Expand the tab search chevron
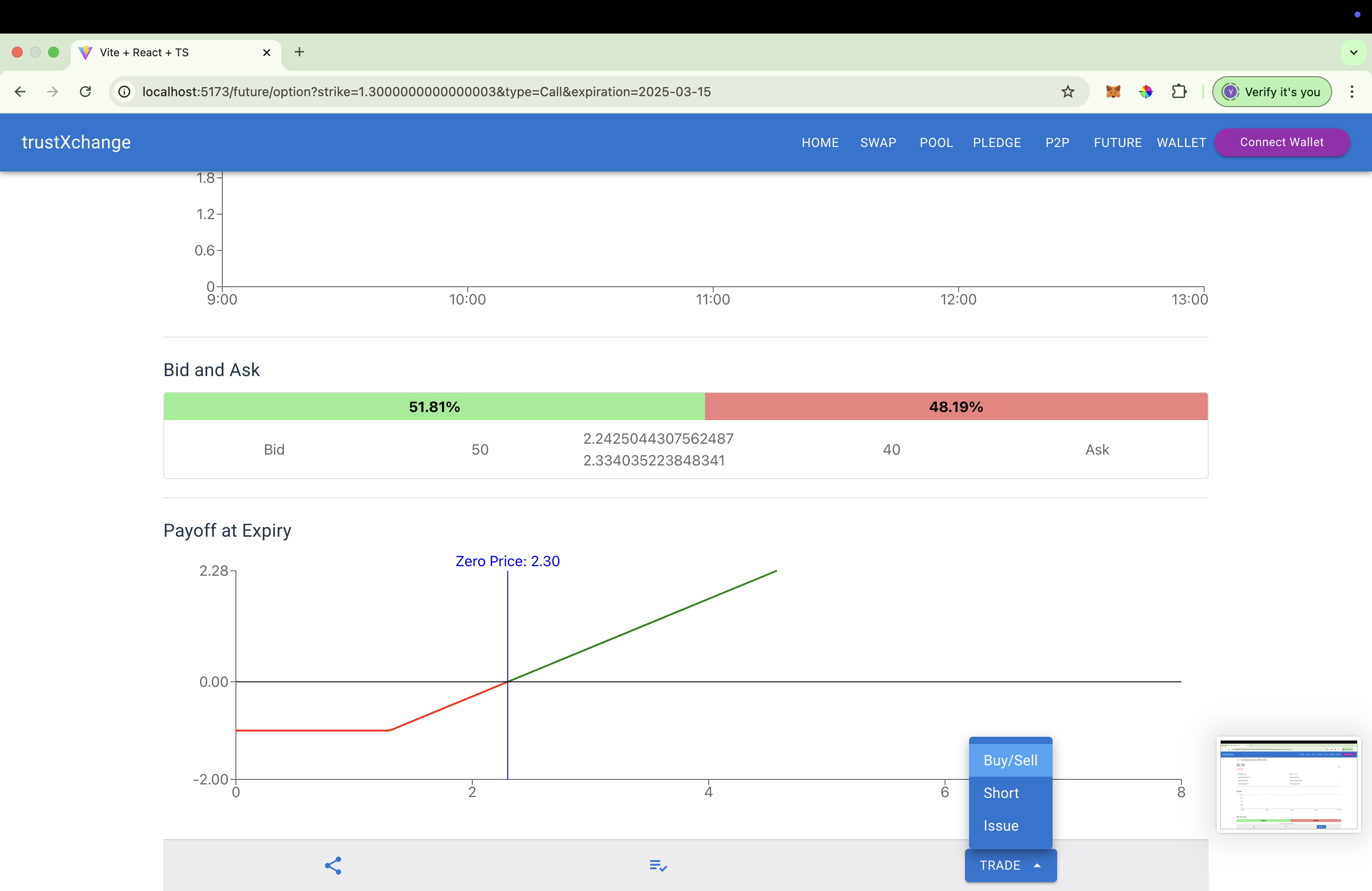This screenshot has width=1372, height=891. pyautogui.click(x=1353, y=53)
